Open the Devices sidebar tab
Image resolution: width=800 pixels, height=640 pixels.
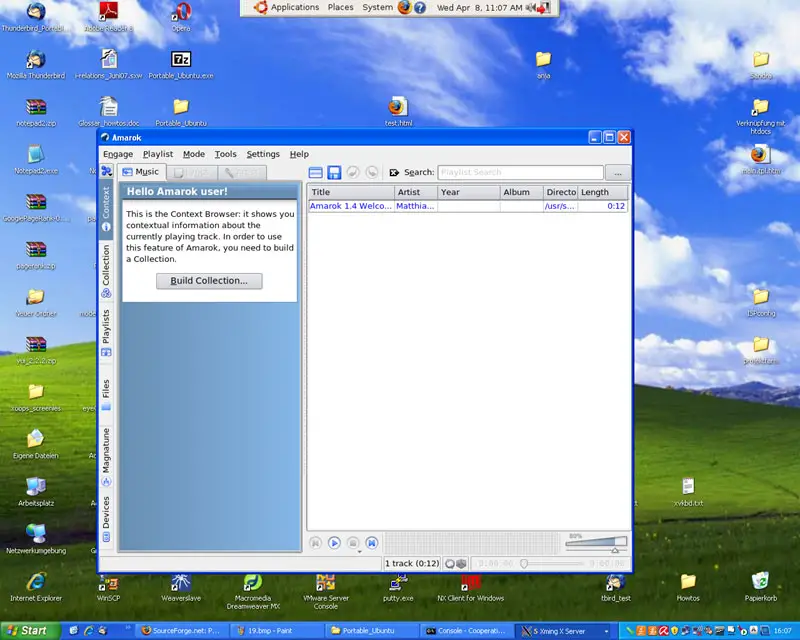point(106,519)
